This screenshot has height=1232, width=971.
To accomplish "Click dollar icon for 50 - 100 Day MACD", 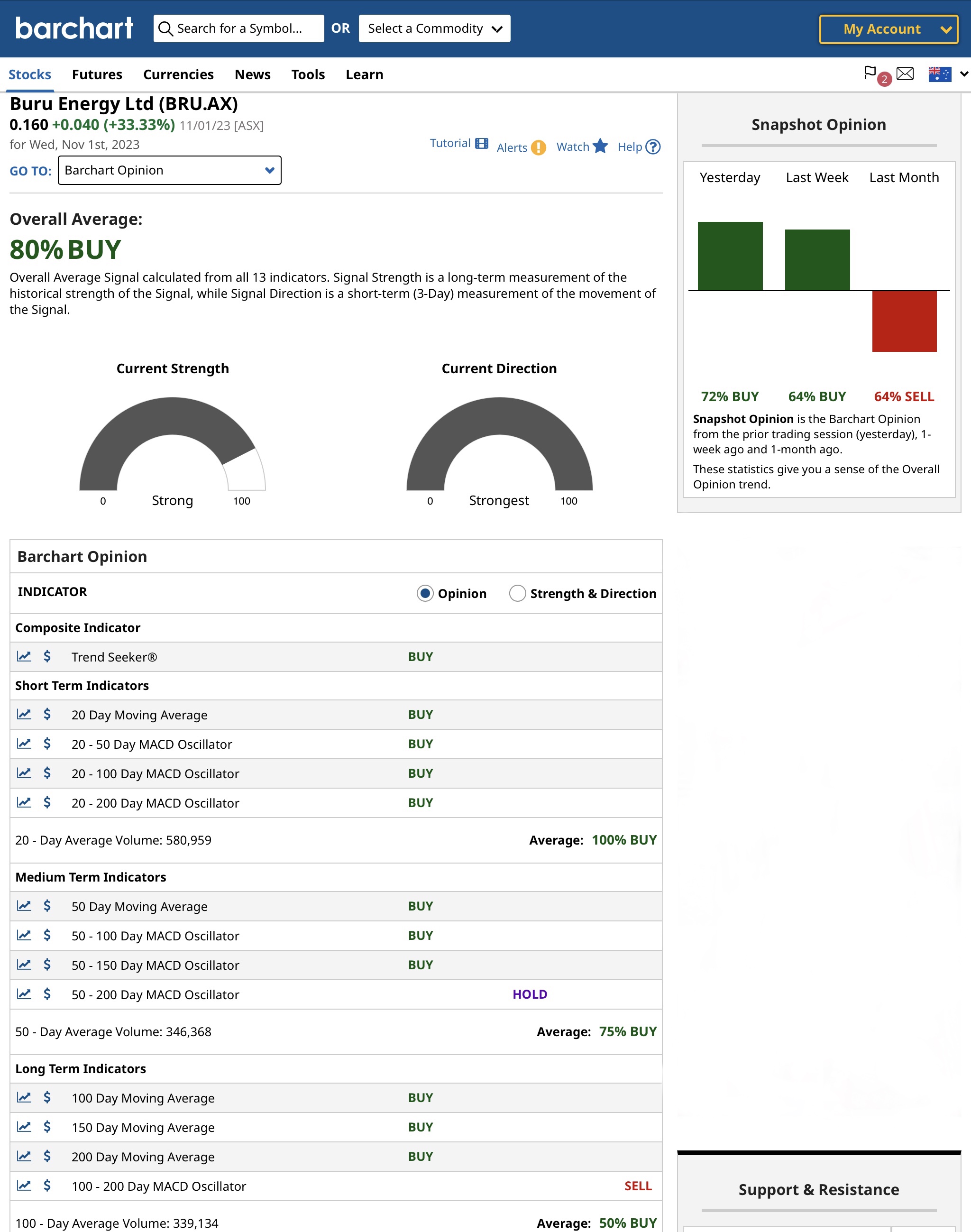I will (x=47, y=935).
